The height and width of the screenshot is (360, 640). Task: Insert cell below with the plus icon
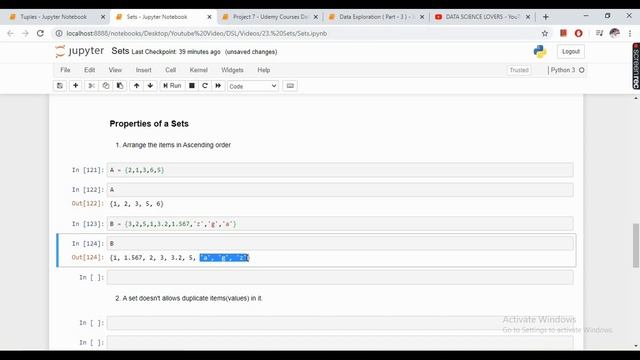pos(76,86)
